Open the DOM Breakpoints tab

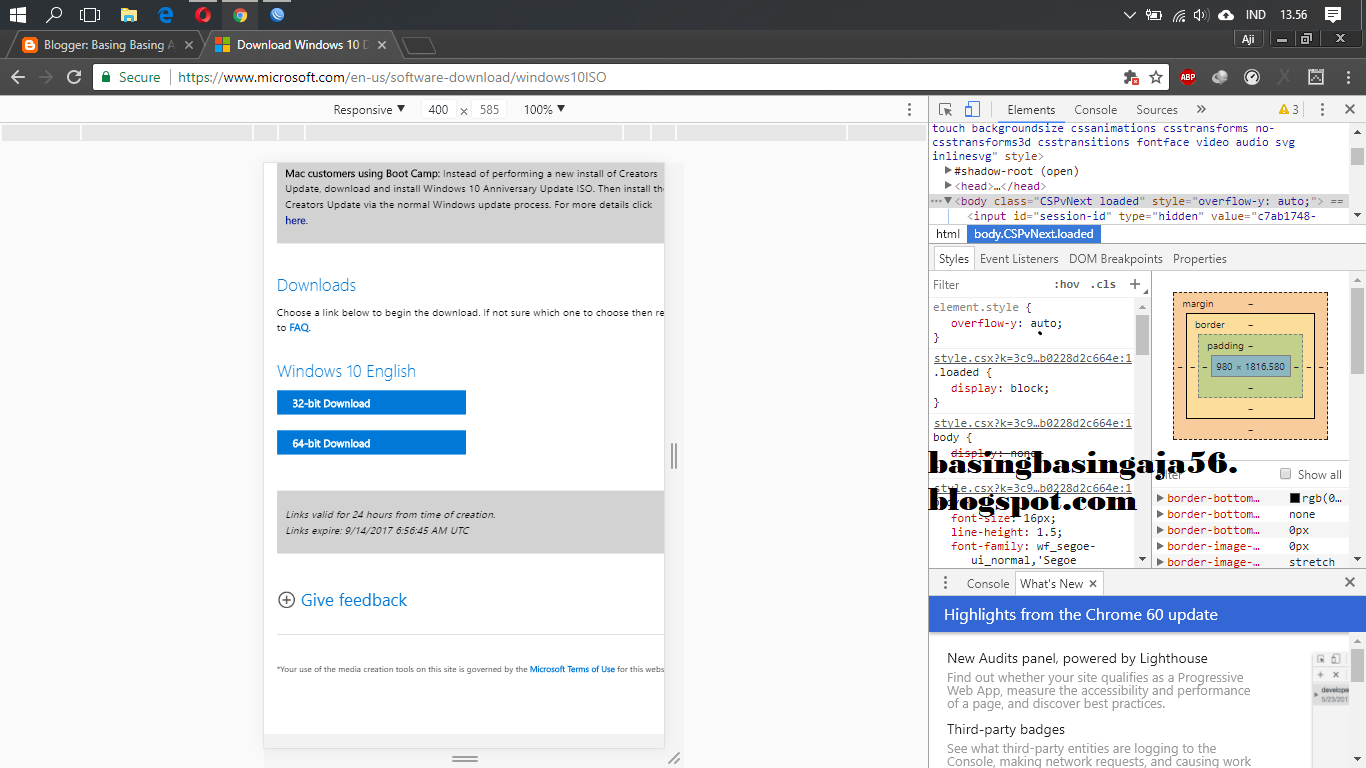(1116, 259)
